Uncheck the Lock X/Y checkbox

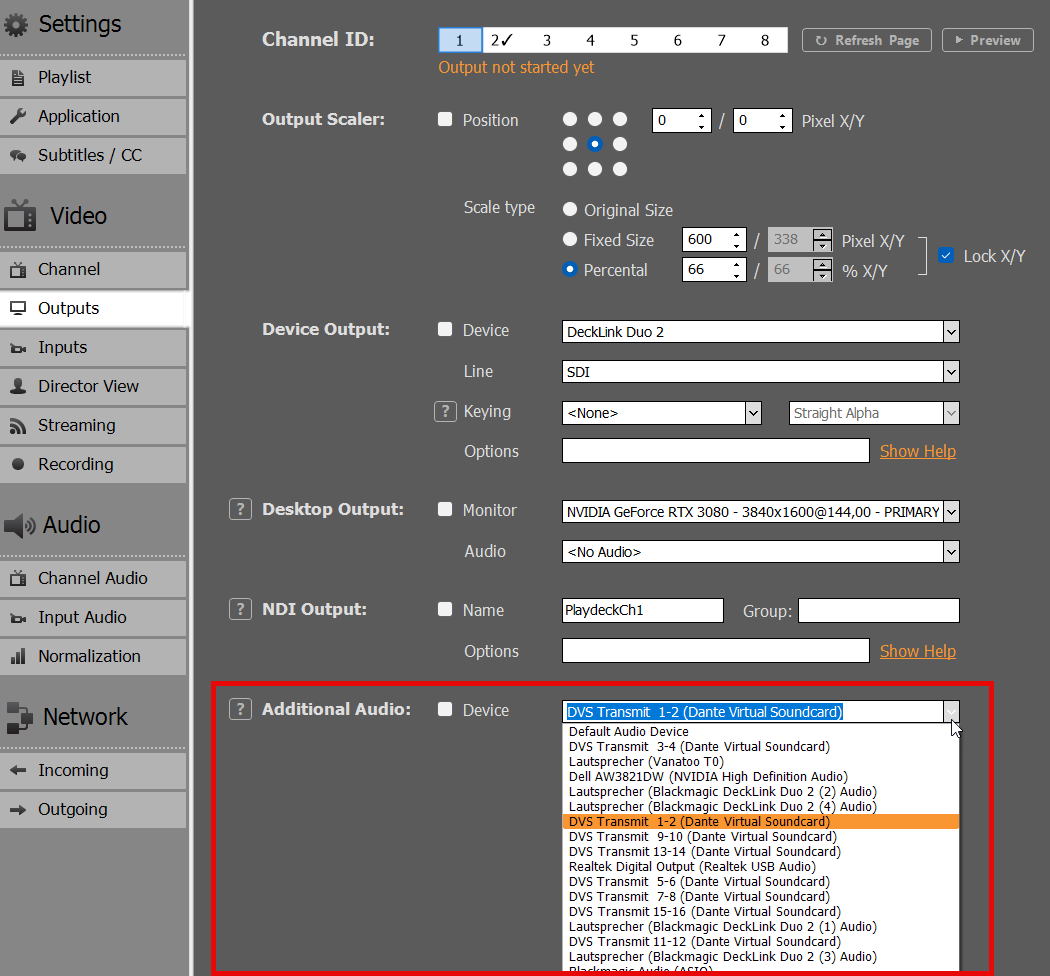(x=946, y=256)
